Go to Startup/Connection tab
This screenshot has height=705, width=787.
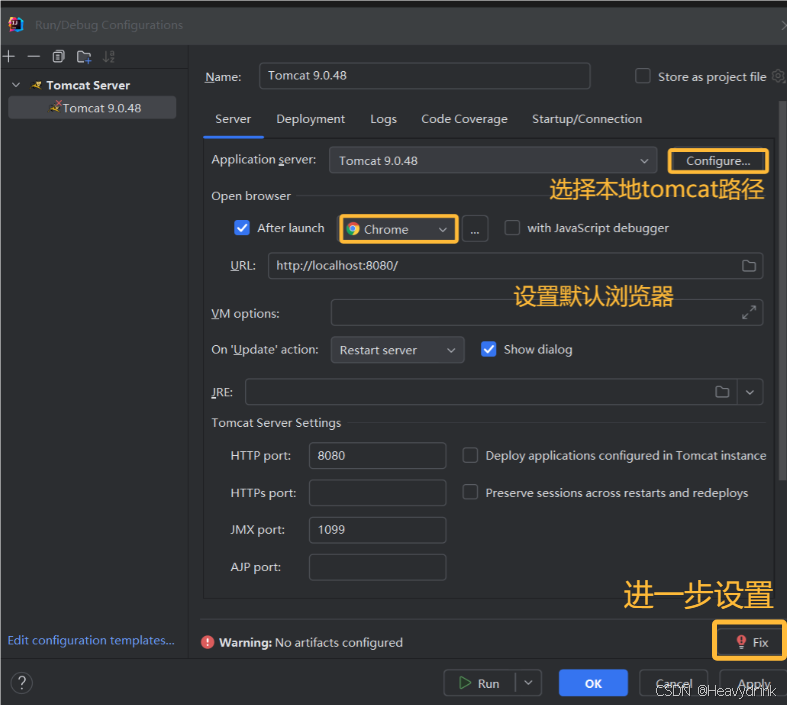tap(587, 119)
